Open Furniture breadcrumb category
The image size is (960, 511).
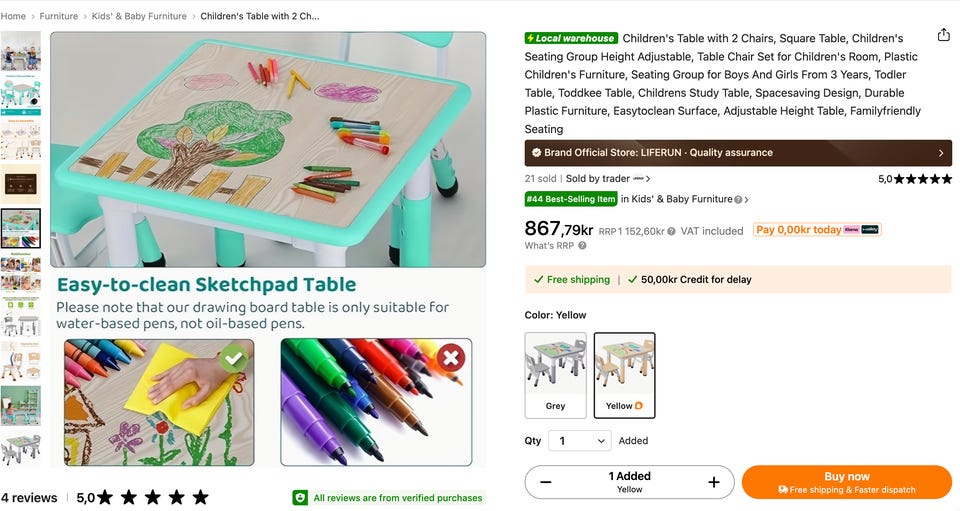click(59, 16)
